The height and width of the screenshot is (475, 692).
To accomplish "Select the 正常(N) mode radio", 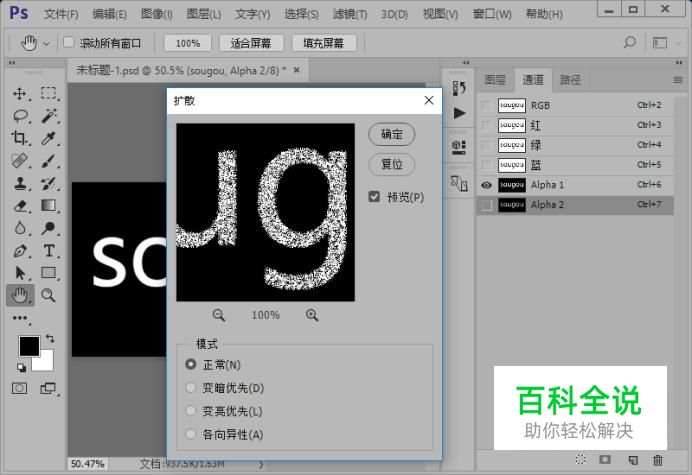I will click(191, 364).
